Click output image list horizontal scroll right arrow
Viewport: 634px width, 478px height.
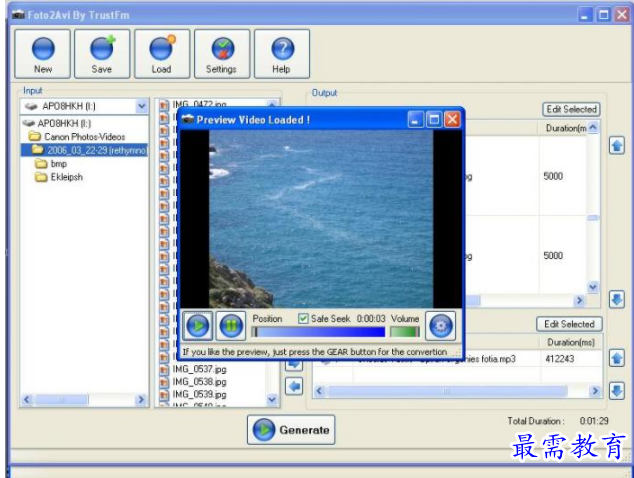579,300
